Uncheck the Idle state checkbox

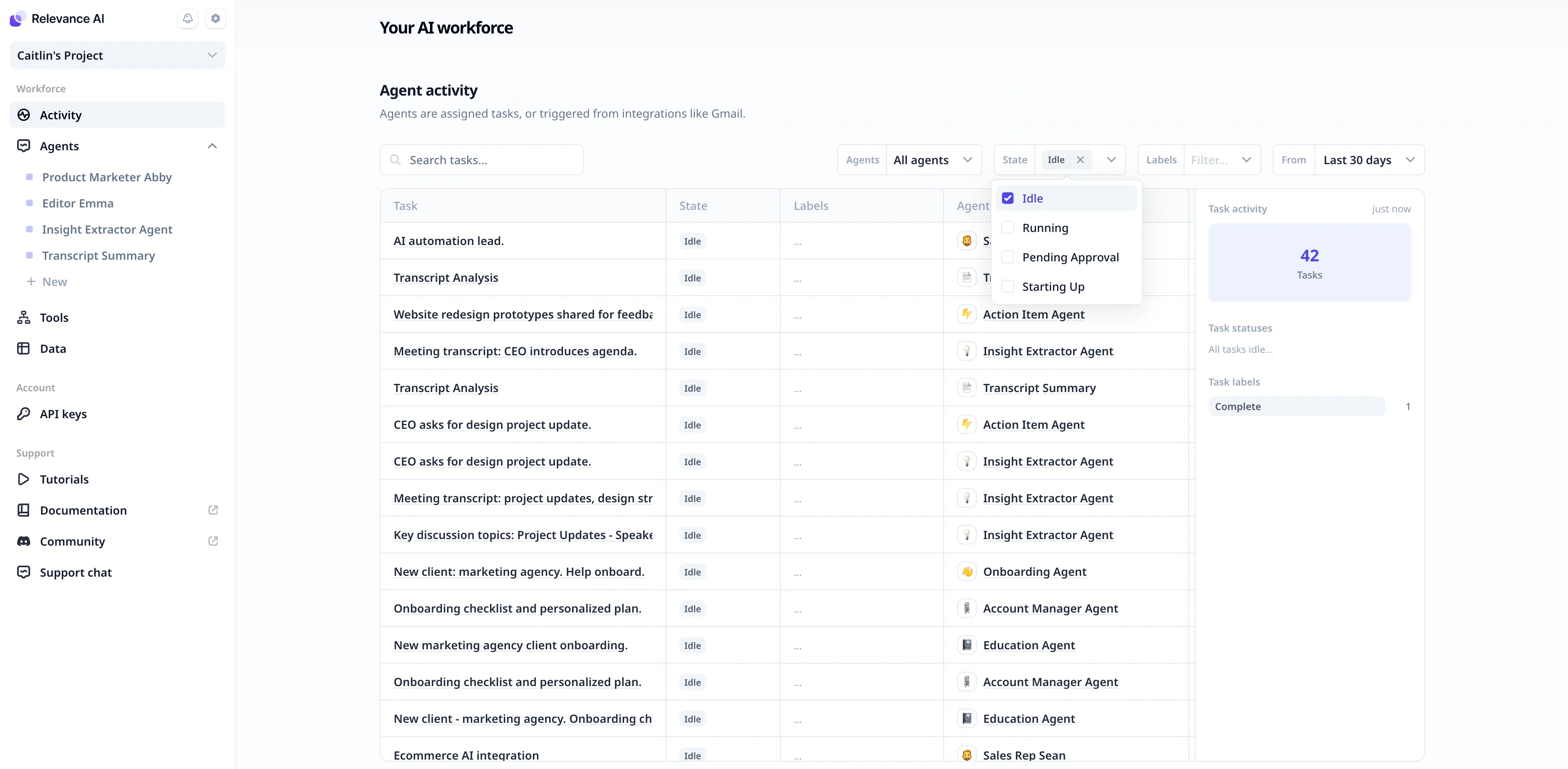pyautogui.click(x=1009, y=198)
